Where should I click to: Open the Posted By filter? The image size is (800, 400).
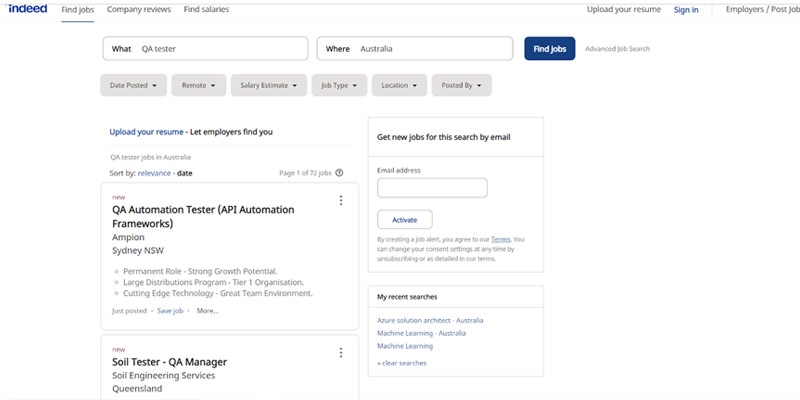461,85
